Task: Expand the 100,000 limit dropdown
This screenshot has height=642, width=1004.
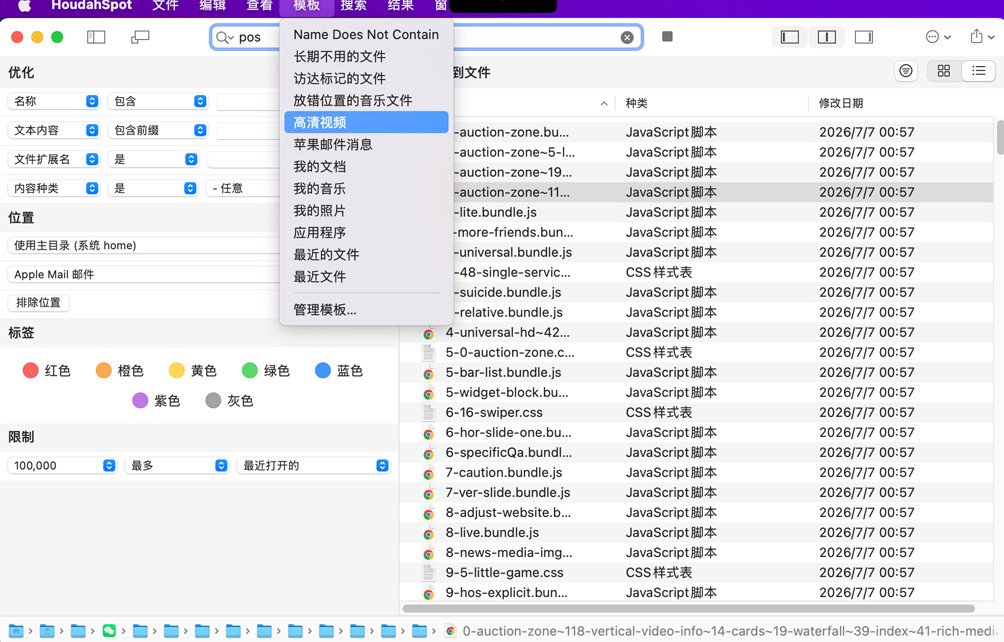Action: coord(62,465)
